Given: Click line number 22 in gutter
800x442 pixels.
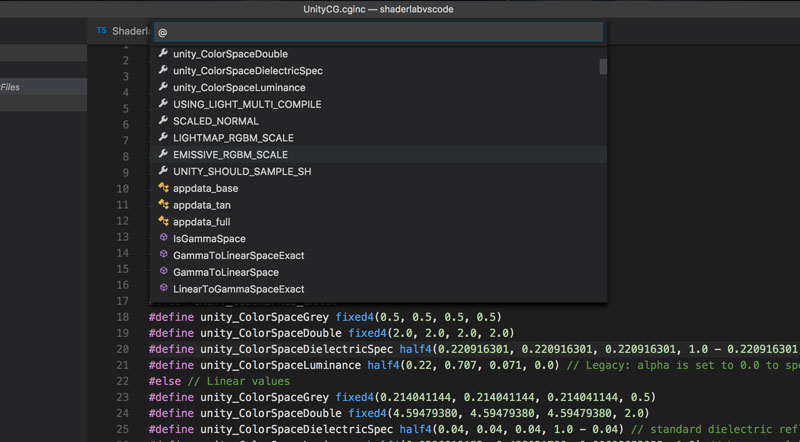Looking at the screenshot, I should [x=122, y=381].
